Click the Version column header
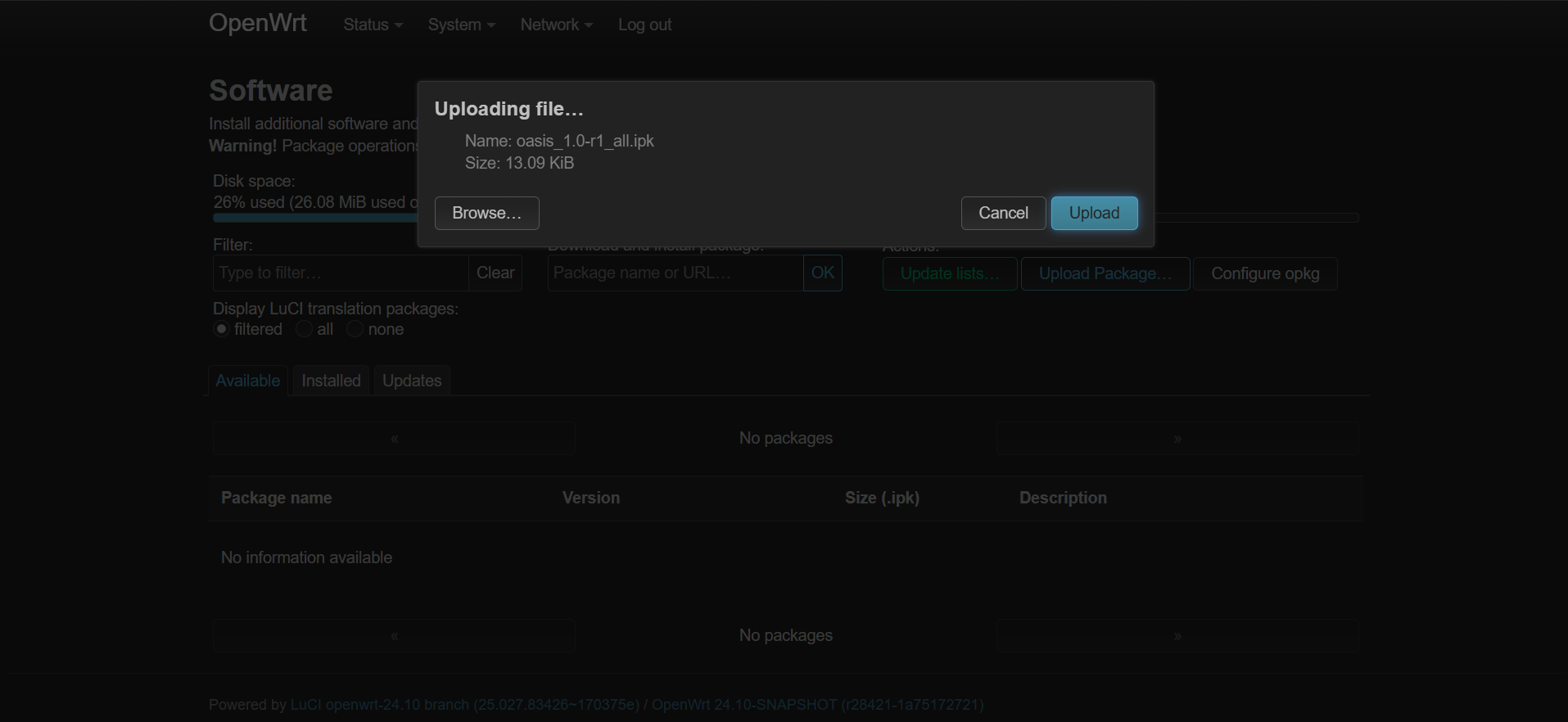Image resolution: width=1568 pixels, height=722 pixels. (x=591, y=498)
